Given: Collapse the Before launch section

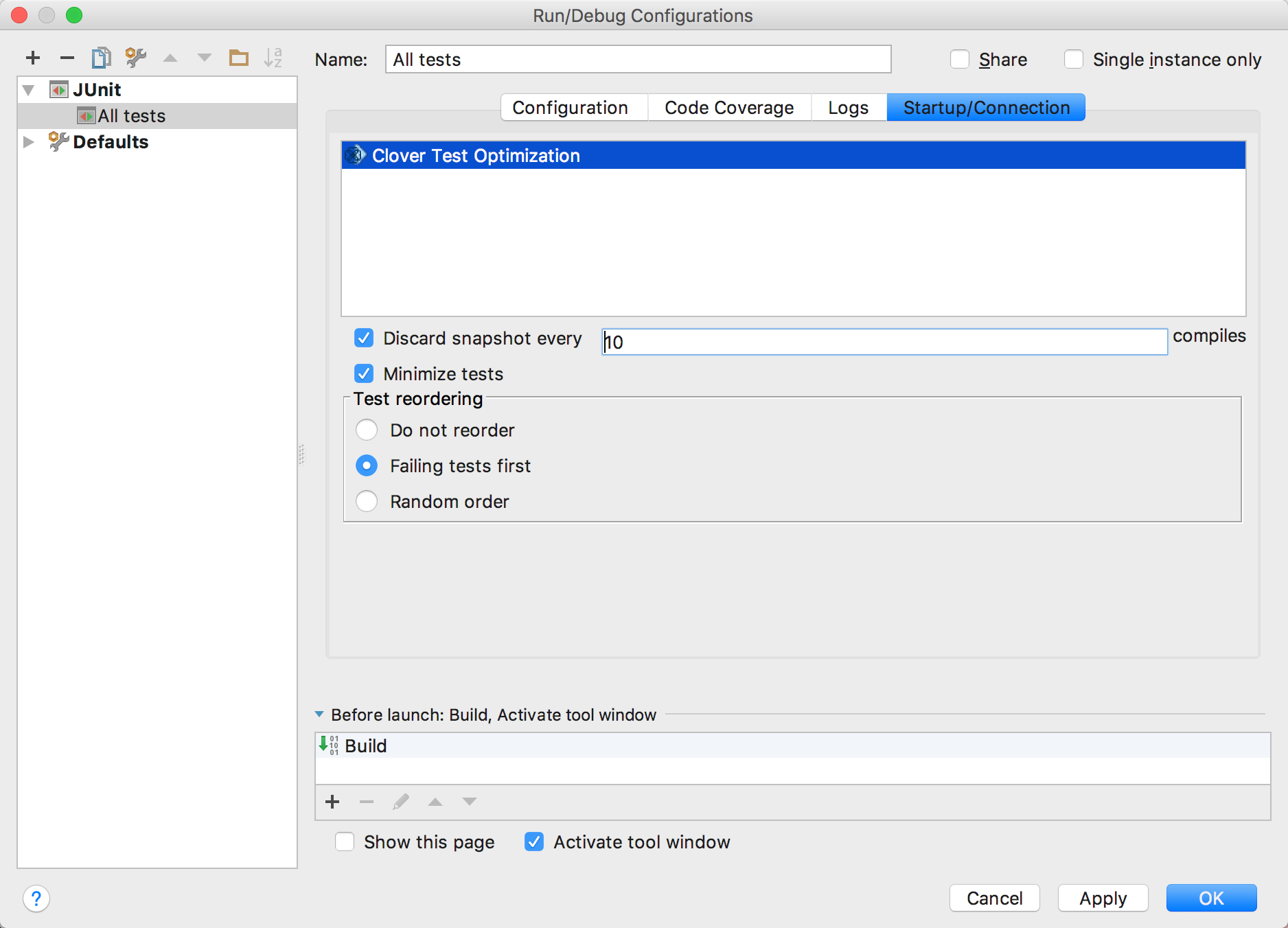Looking at the screenshot, I should (319, 715).
